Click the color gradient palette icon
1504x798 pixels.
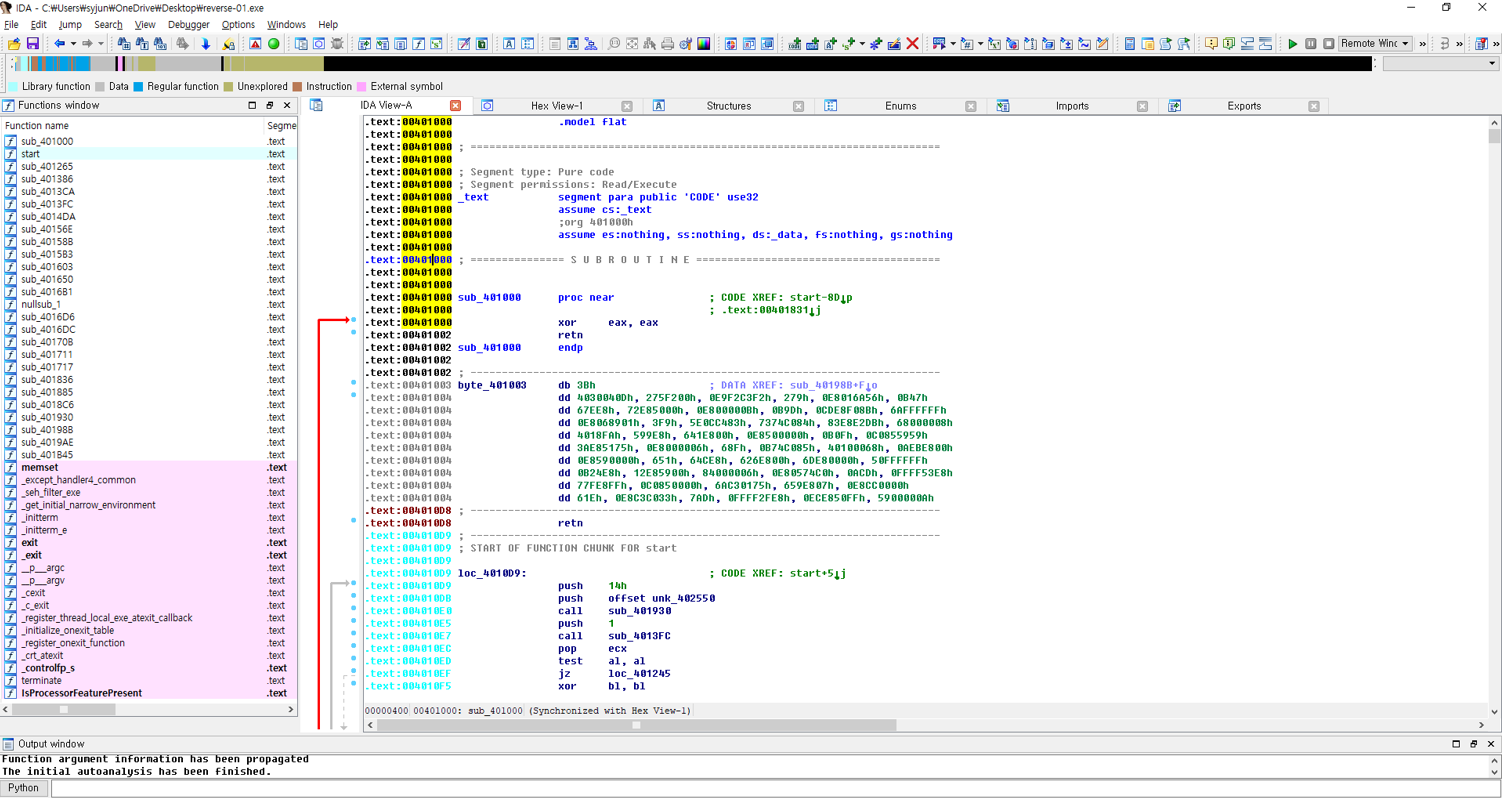pyautogui.click(x=704, y=44)
